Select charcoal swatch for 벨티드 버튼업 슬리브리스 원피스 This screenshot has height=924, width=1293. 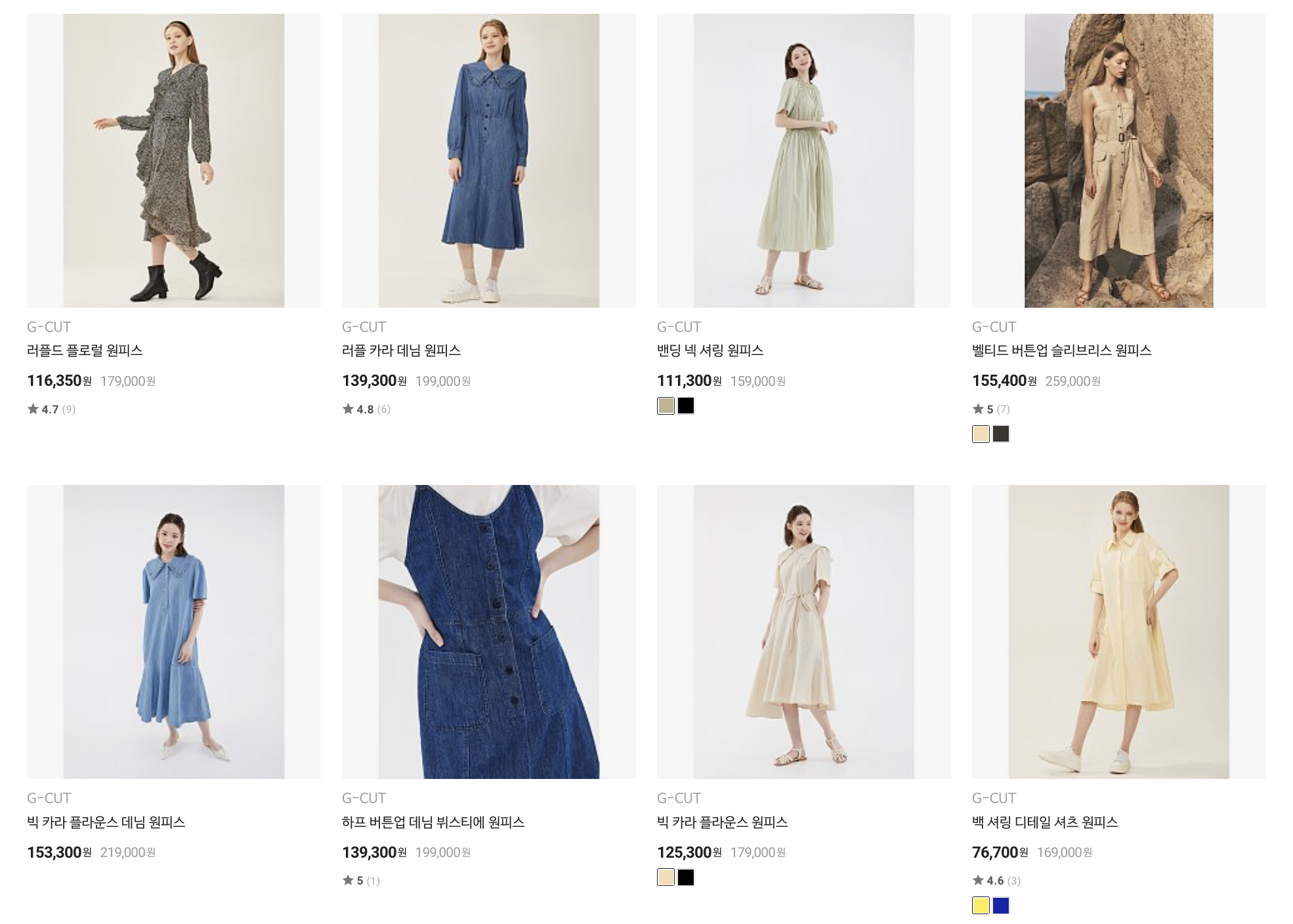[1001, 434]
